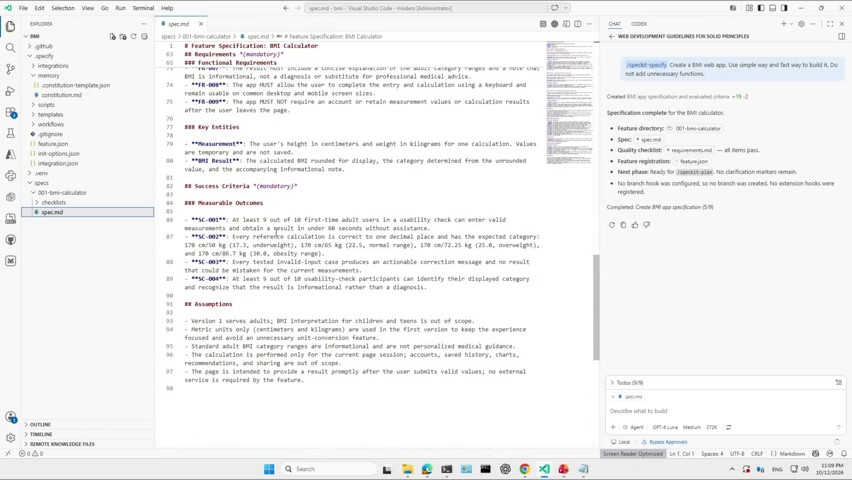Create a new folder in BMI explorer
The image size is (852, 480).
point(123,36)
